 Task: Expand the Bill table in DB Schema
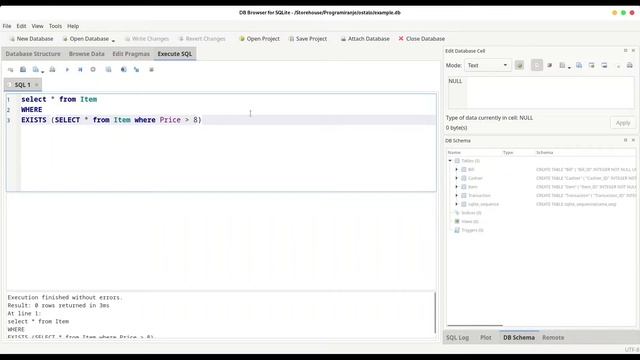457,169
